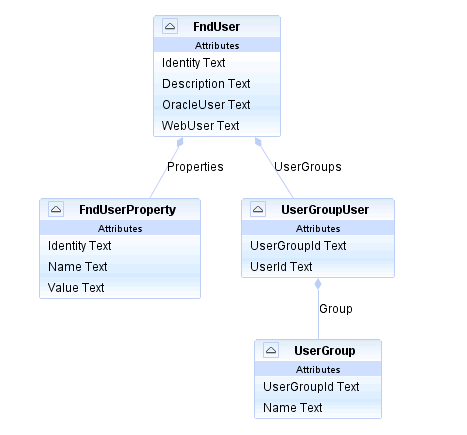Click the UserGroup entity title
467x435 pixels.
325,351
